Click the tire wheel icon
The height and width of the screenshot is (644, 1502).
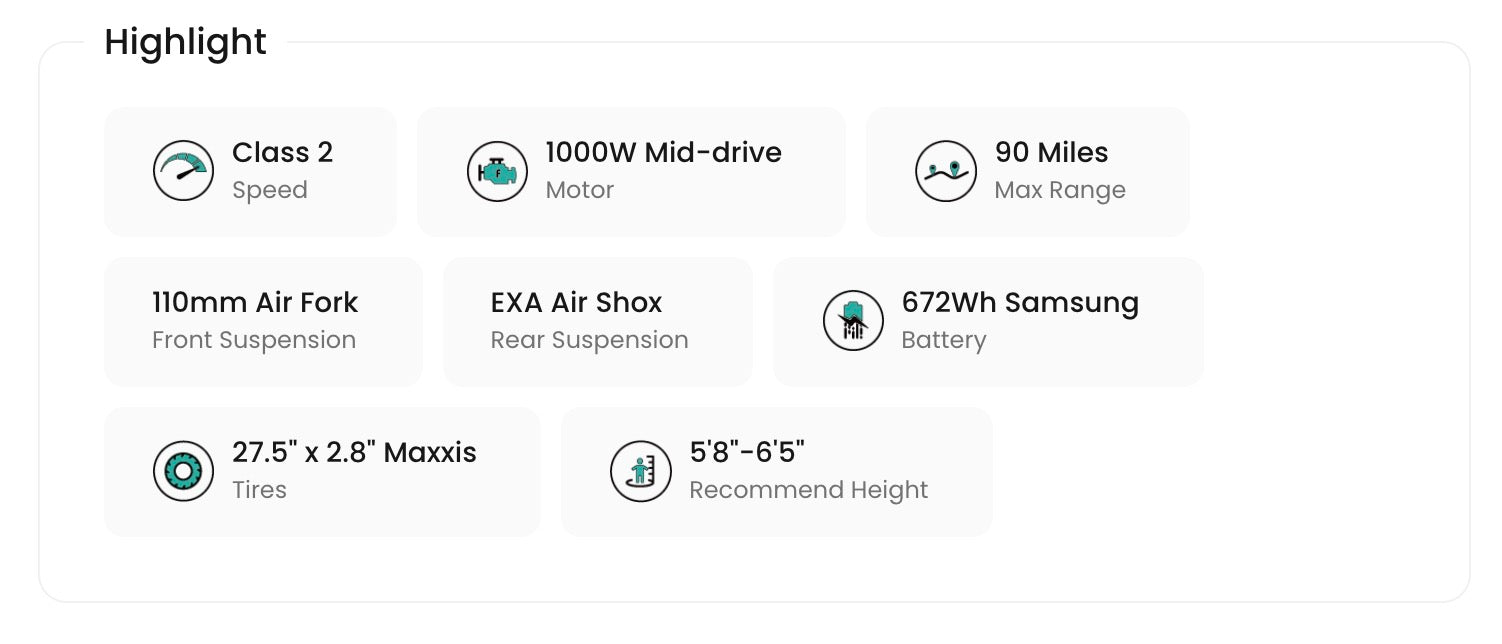183,471
